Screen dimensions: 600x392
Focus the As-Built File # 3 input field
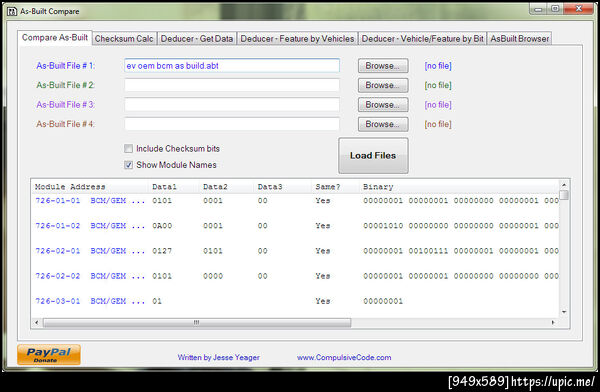coord(232,105)
